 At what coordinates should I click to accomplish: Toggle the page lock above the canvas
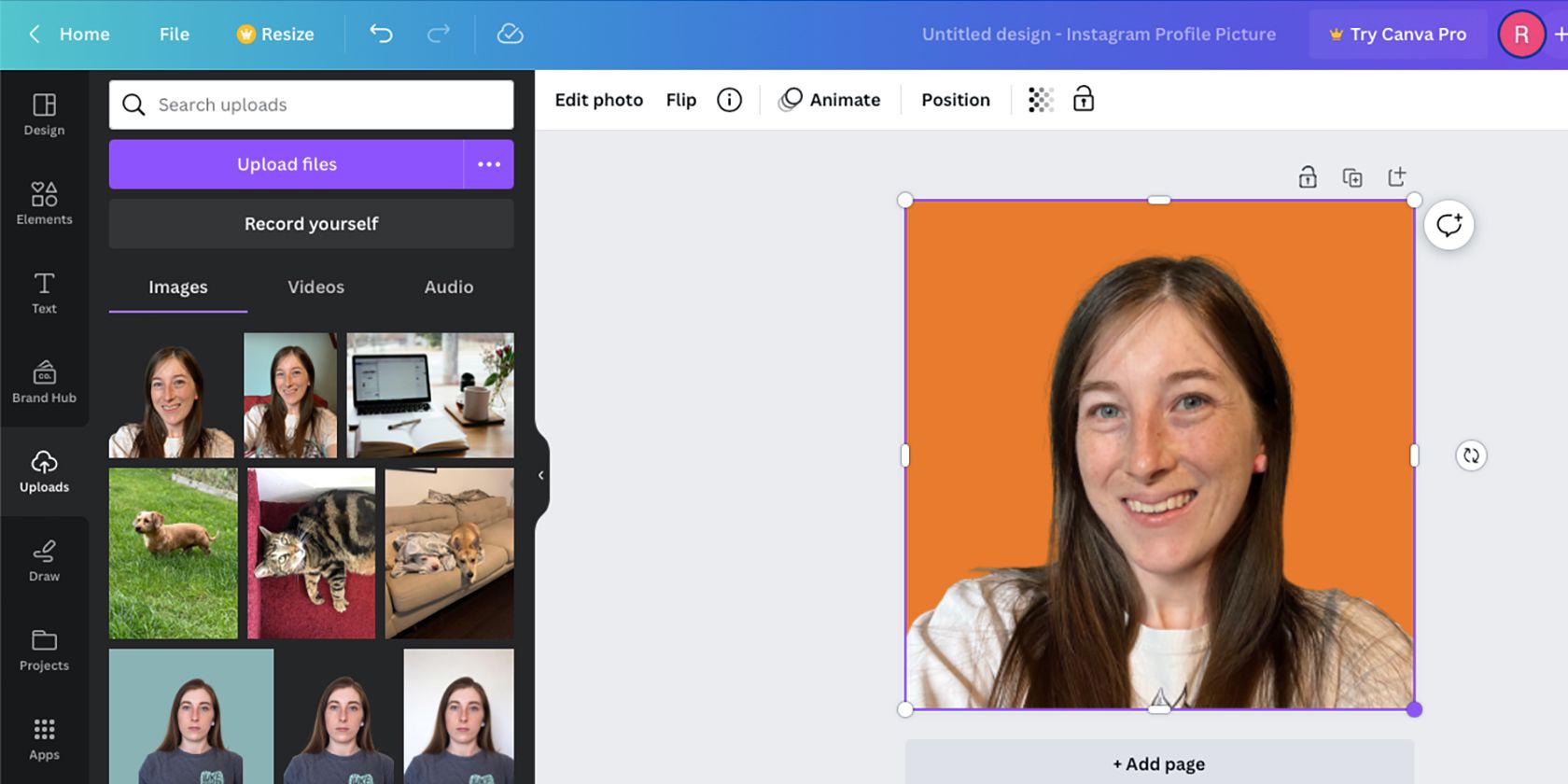1308,177
